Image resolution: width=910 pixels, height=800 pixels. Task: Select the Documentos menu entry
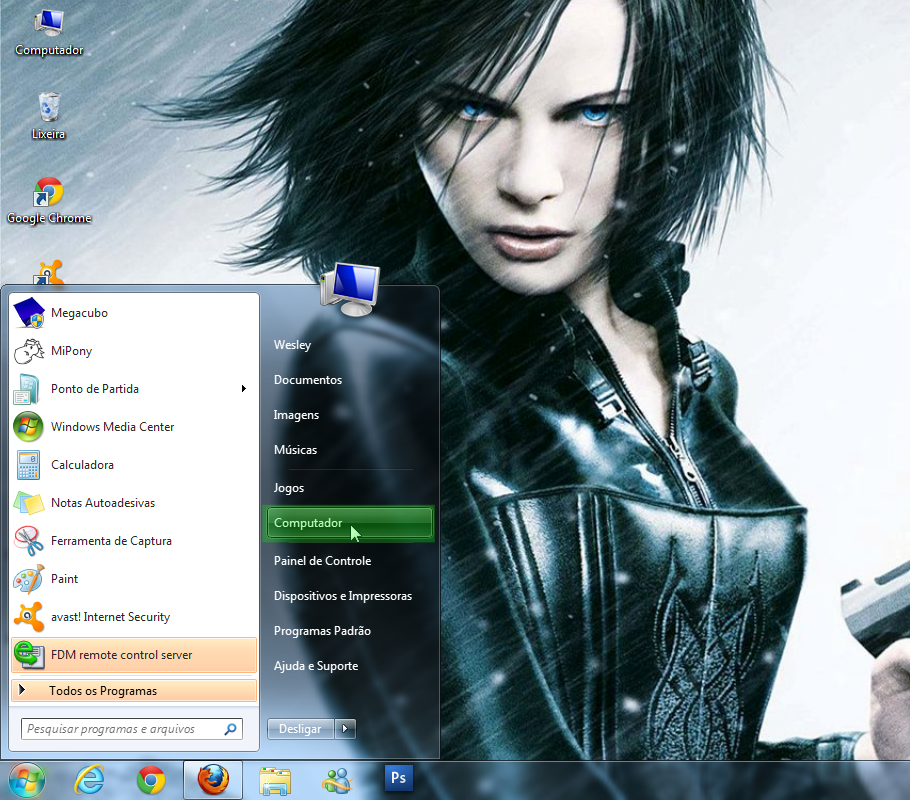click(307, 380)
